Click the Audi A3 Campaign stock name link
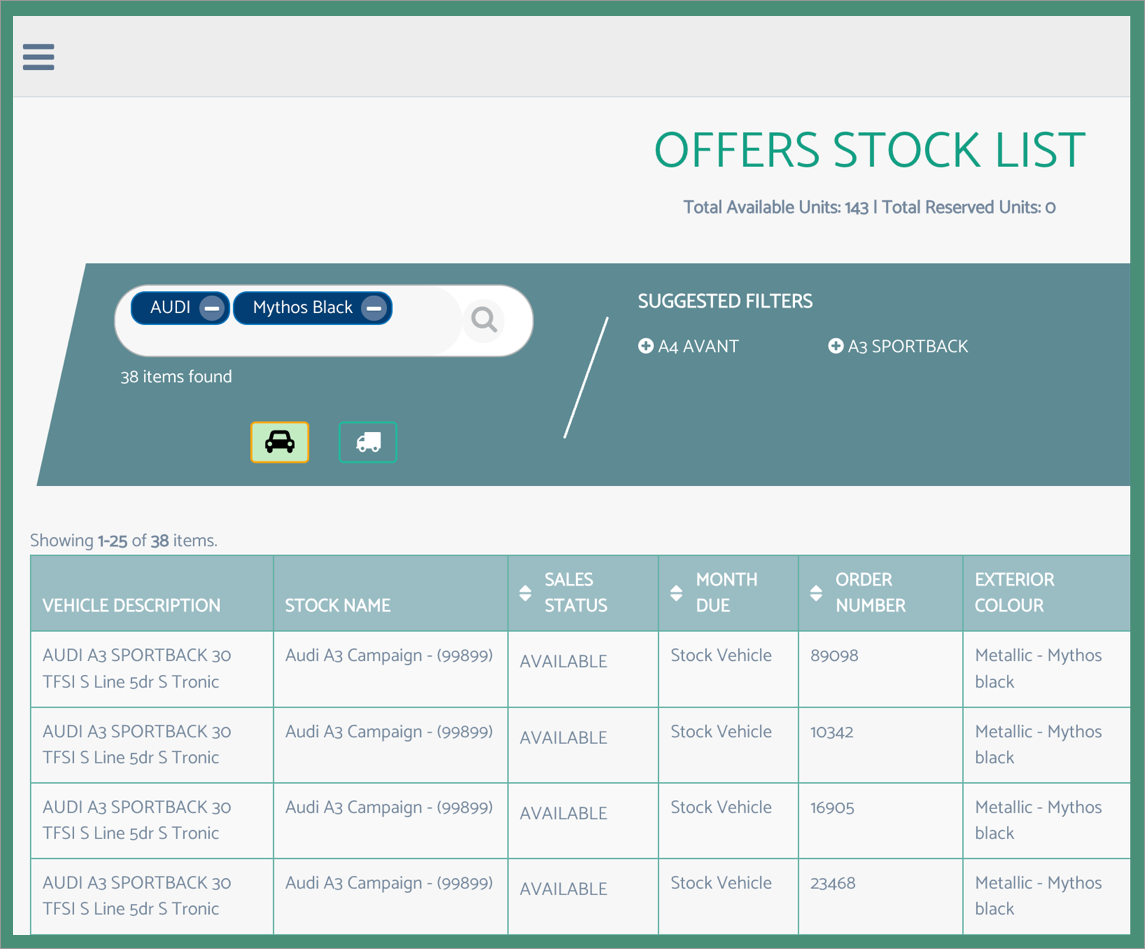The width and height of the screenshot is (1145, 949). point(391,656)
